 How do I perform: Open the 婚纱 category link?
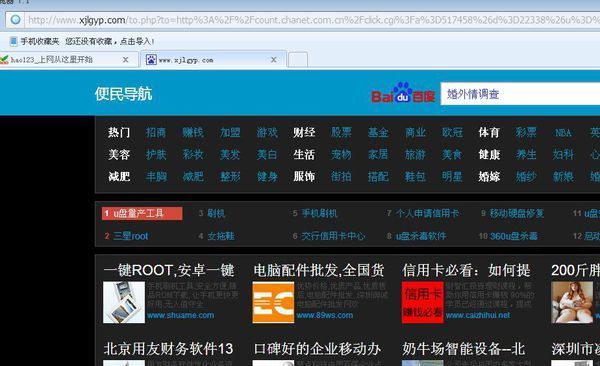(526, 176)
